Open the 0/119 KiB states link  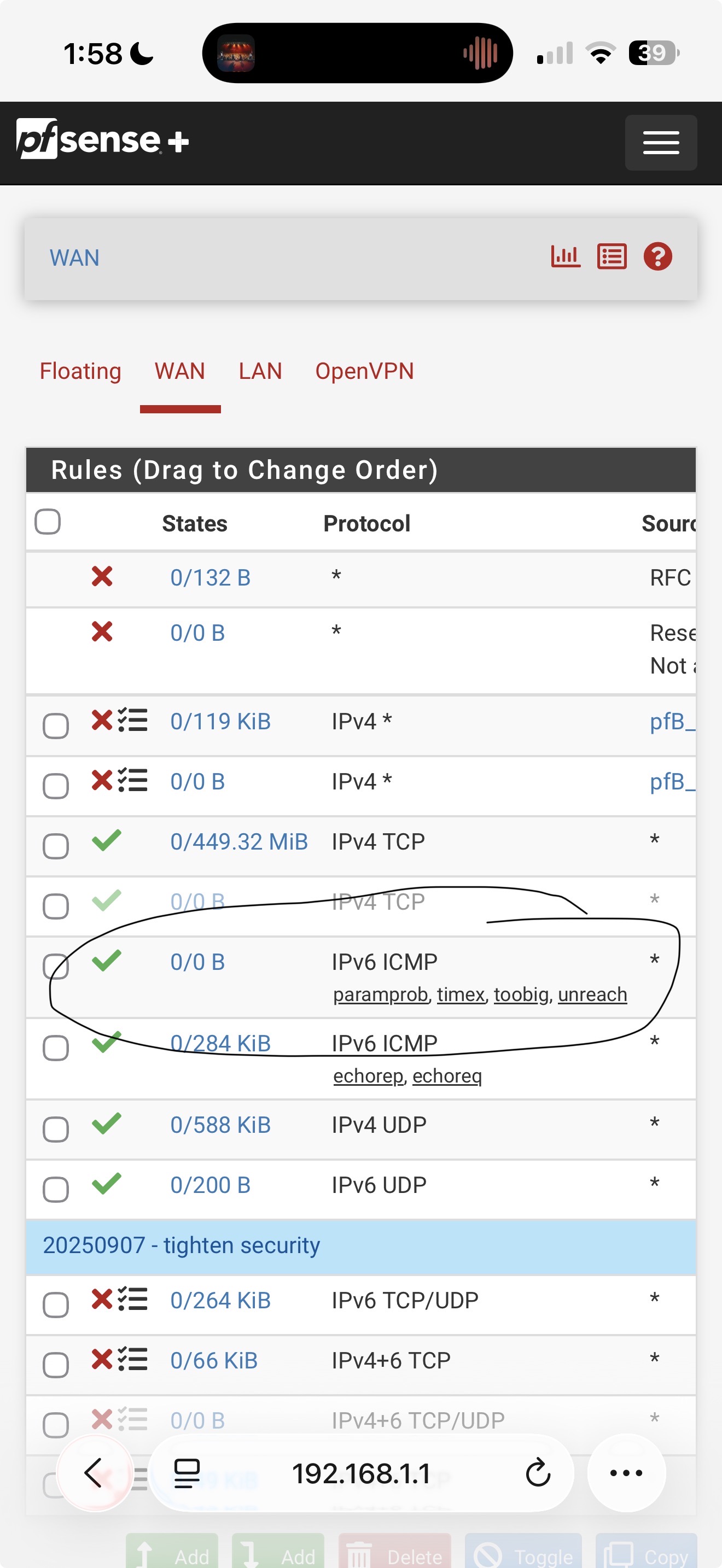[x=220, y=721]
